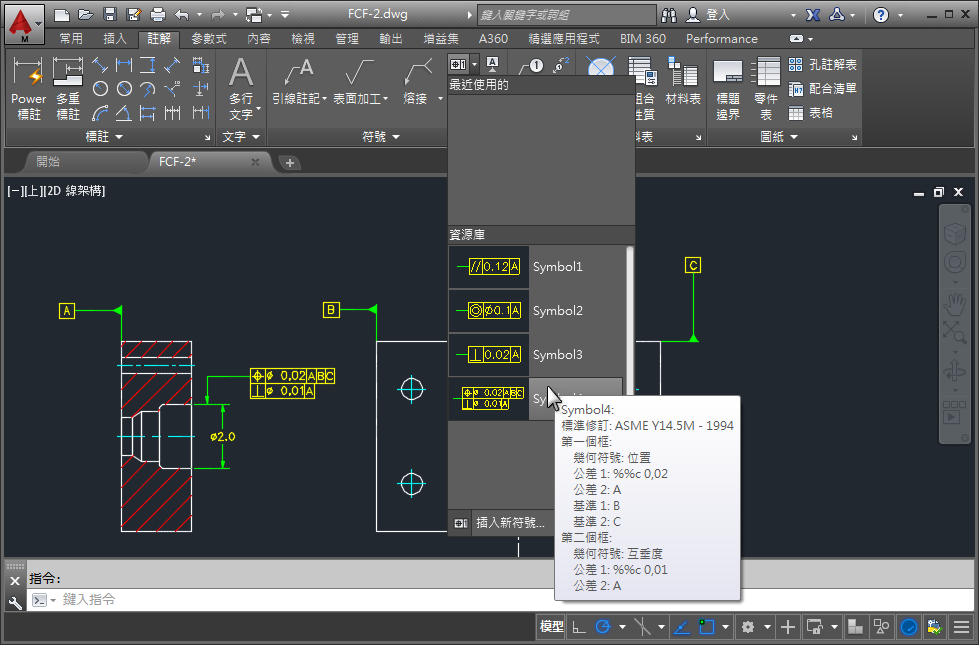Toggle polar tracking in status bar

pyautogui.click(x=603, y=626)
